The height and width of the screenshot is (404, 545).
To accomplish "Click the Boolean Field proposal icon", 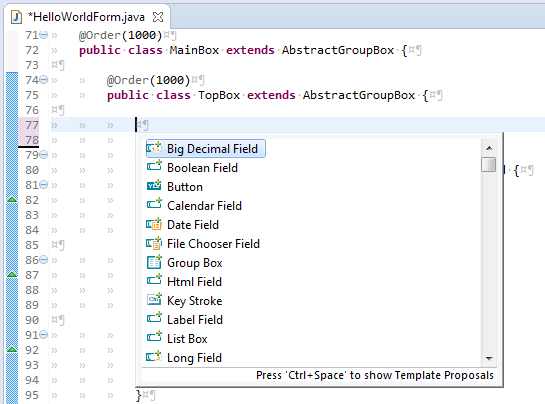I will pyautogui.click(x=154, y=167).
